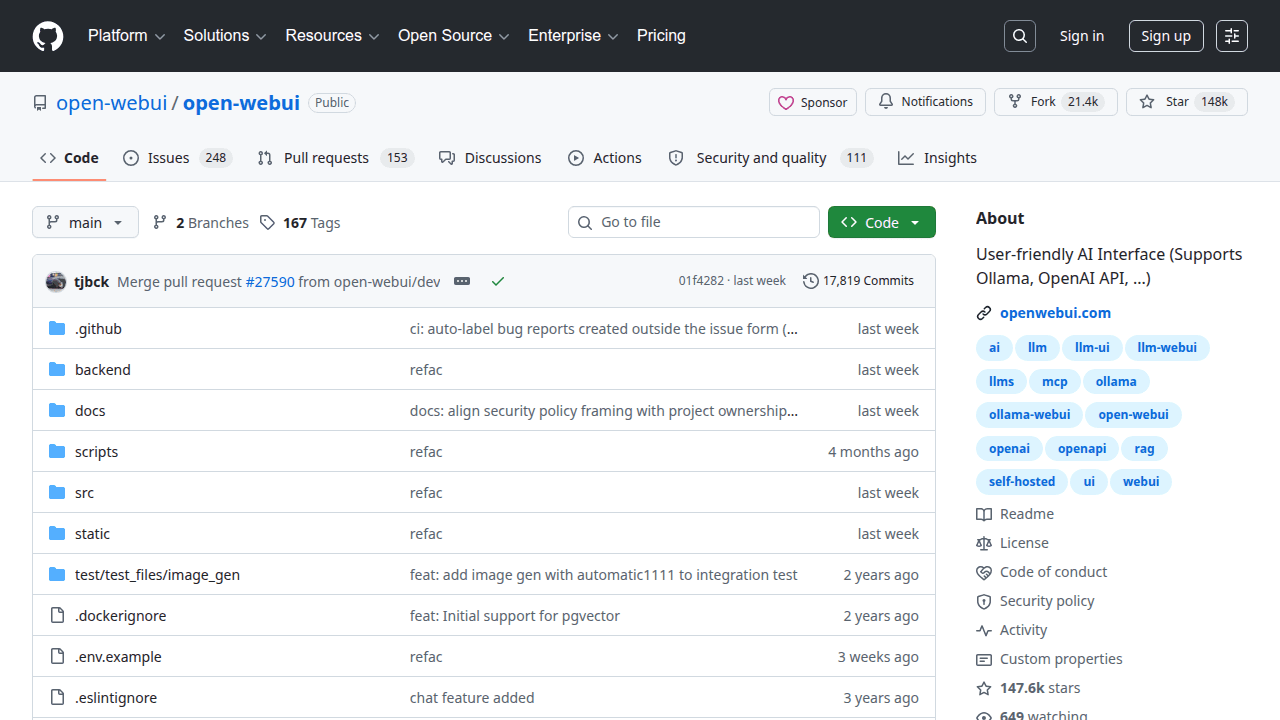Screen dimensions: 1280x720
Task: View the 2 Branches link
Action: pos(200,223)
